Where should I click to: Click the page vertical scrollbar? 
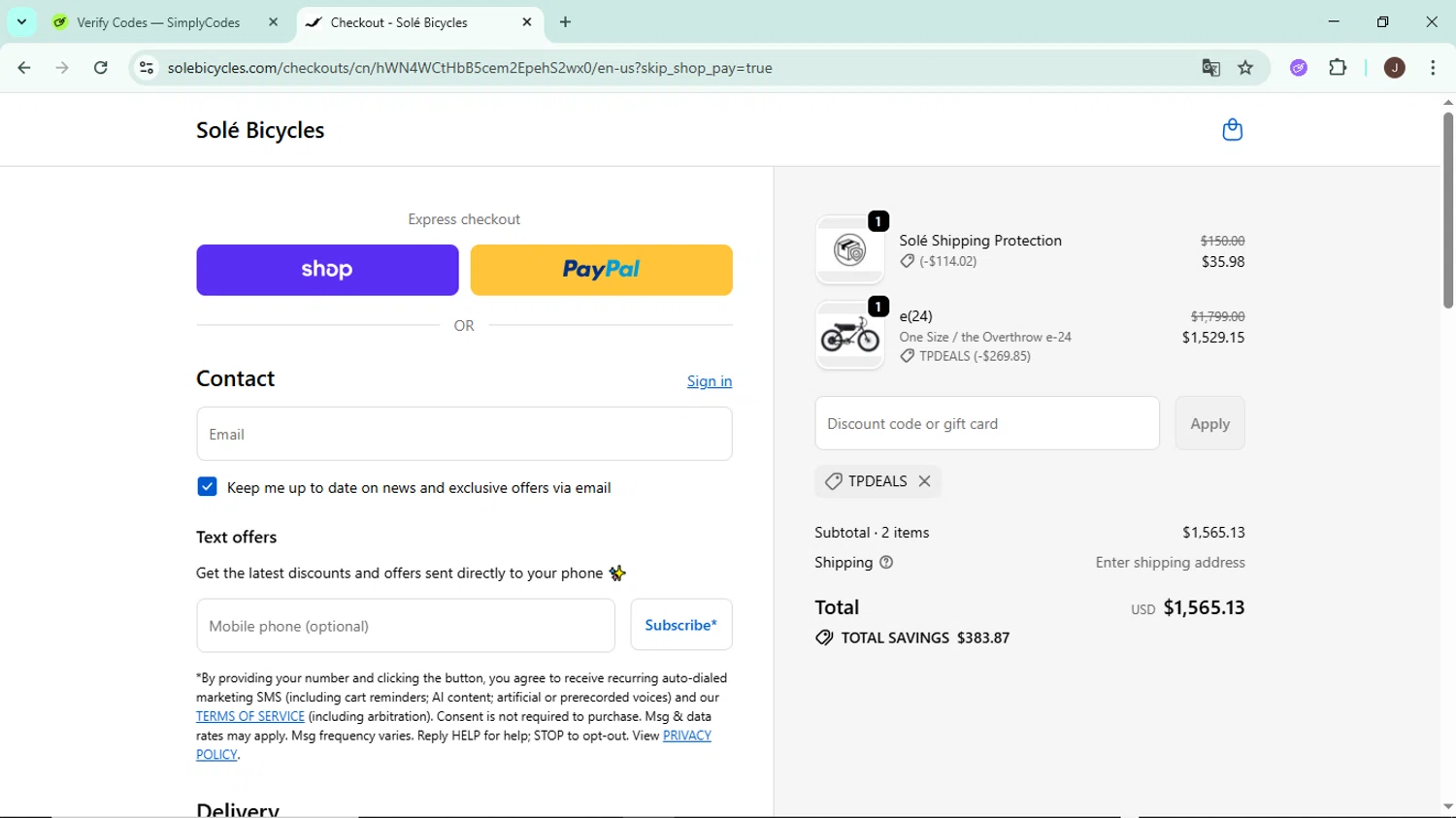(x=1447, y=212)
